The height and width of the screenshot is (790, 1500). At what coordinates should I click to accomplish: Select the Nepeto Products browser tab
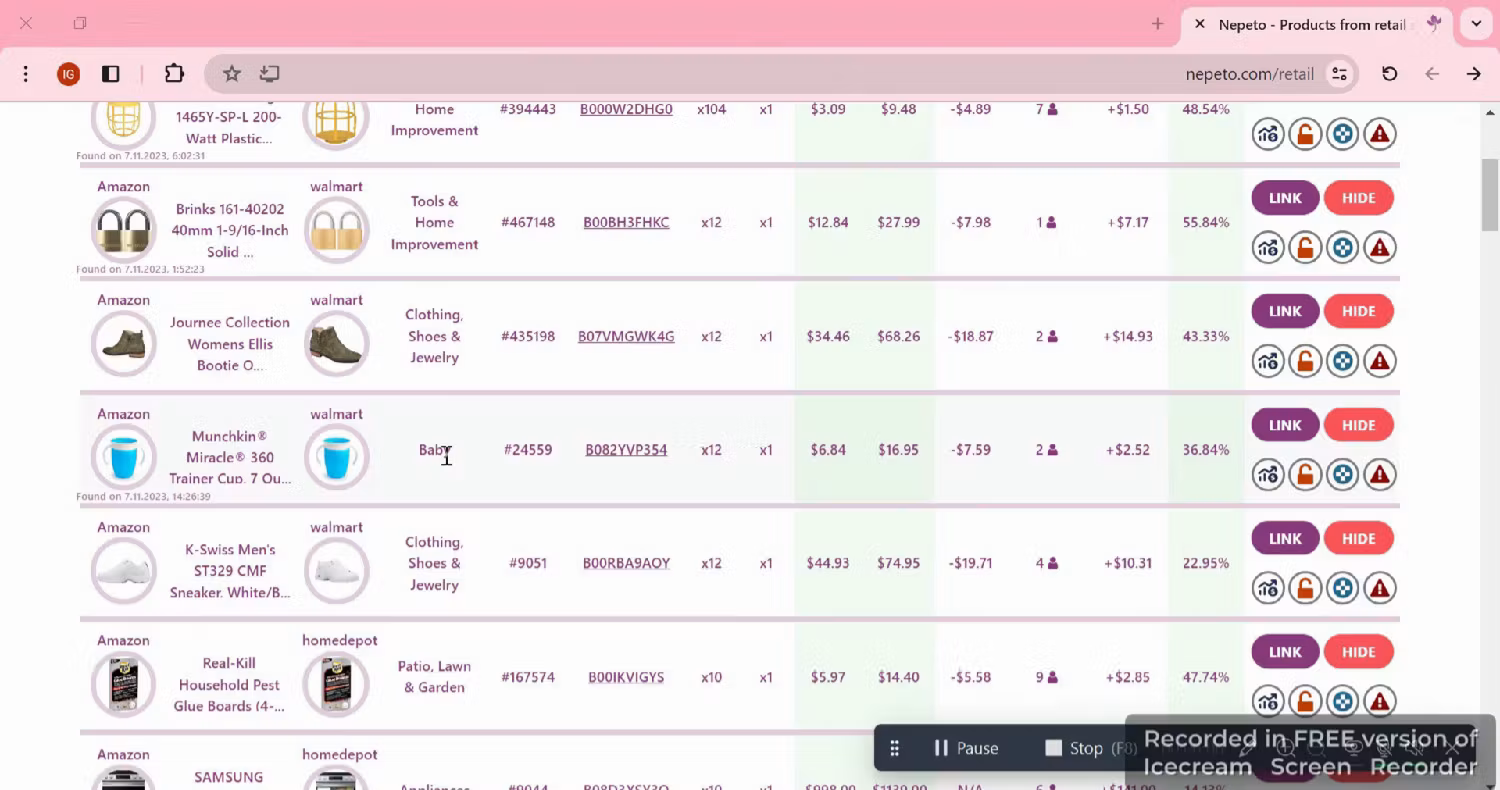[1310, 24]
